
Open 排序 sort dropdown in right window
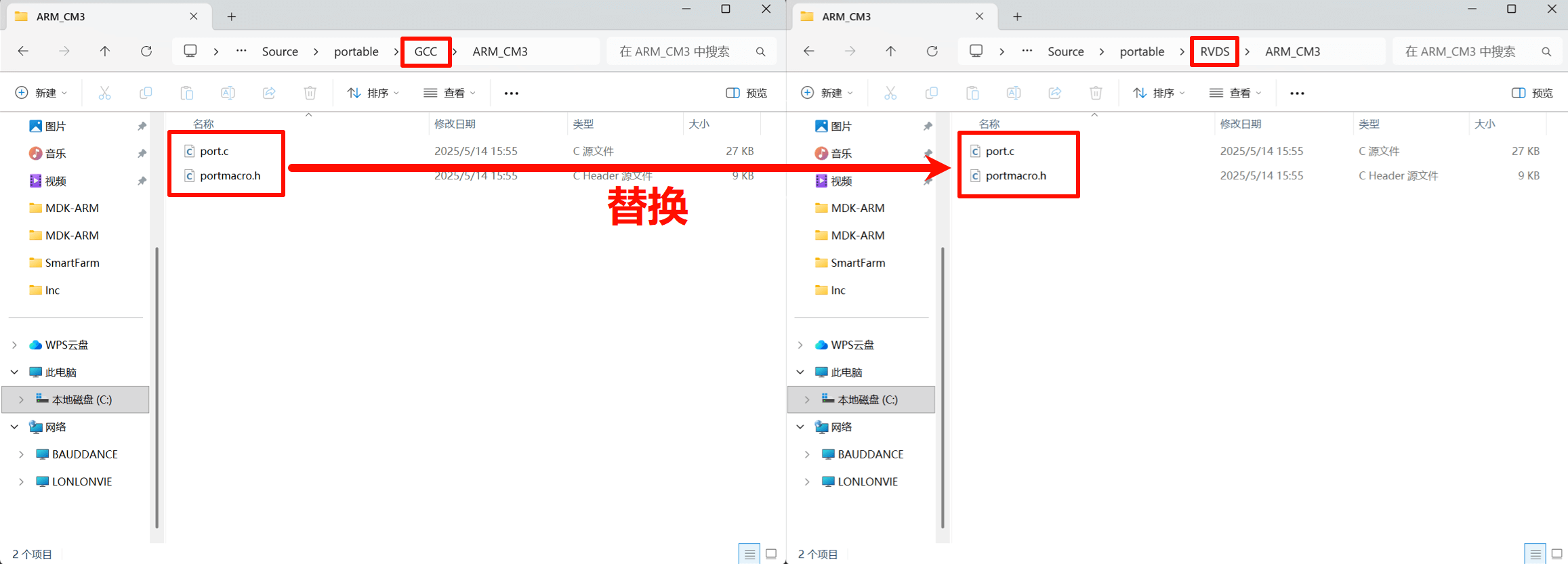click(x=1159, y=93)
